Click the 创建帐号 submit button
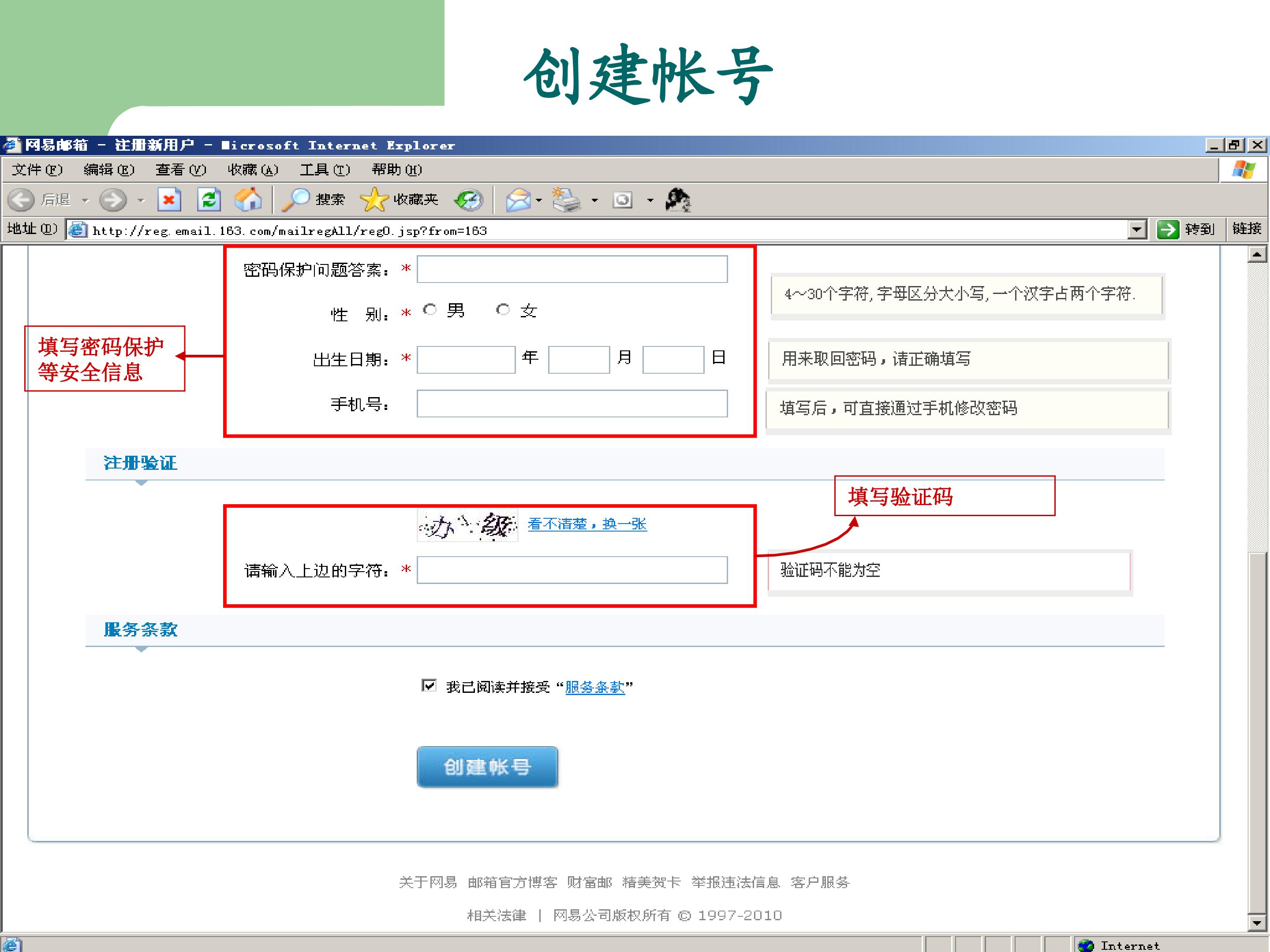The image size is (1270, 952). pos(487,766)
